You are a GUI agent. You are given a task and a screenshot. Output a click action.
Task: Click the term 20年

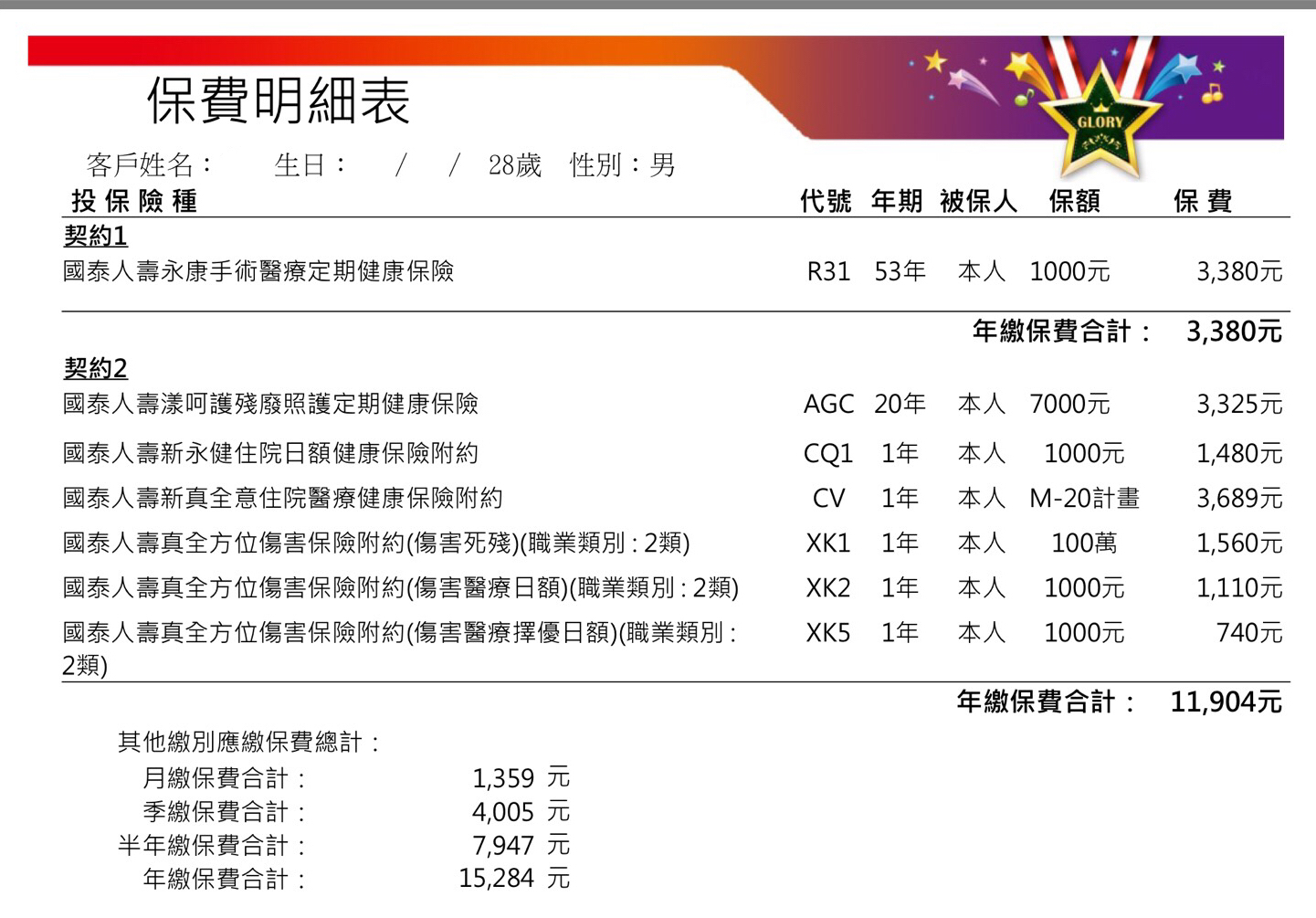click(x=900, y=404)
